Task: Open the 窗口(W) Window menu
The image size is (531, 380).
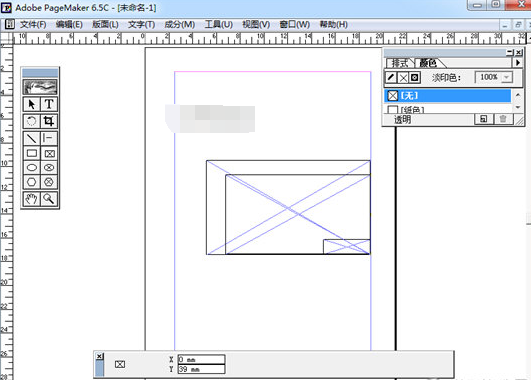Action: click(x=295, y=24)
